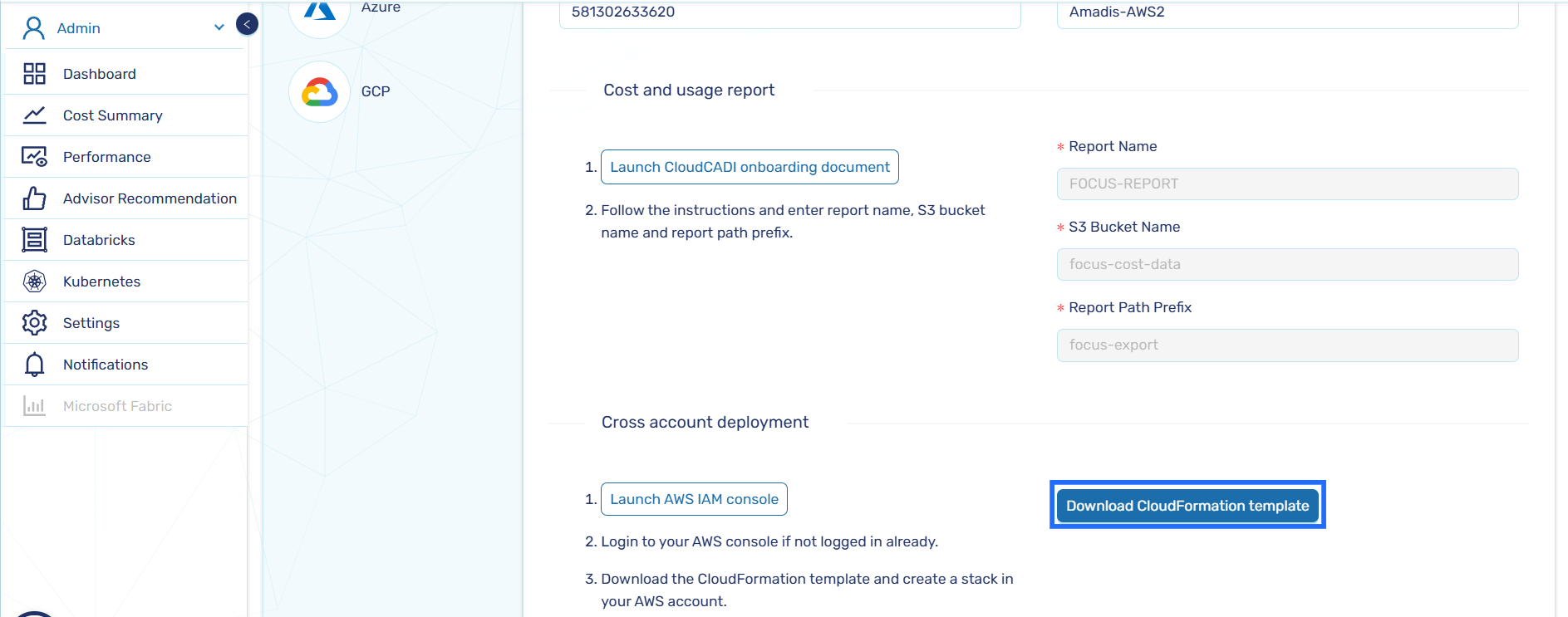Launch CloudCADI onboarding document

pos(750,167)
